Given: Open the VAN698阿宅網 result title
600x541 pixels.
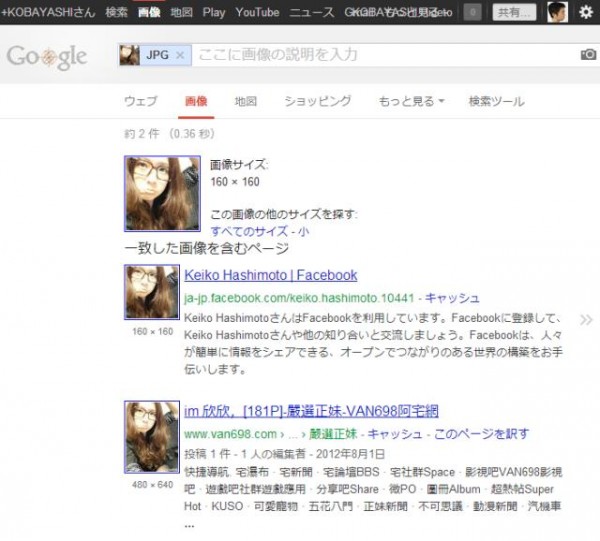Looking at the screenshot, I should click(x=311, y=411).
